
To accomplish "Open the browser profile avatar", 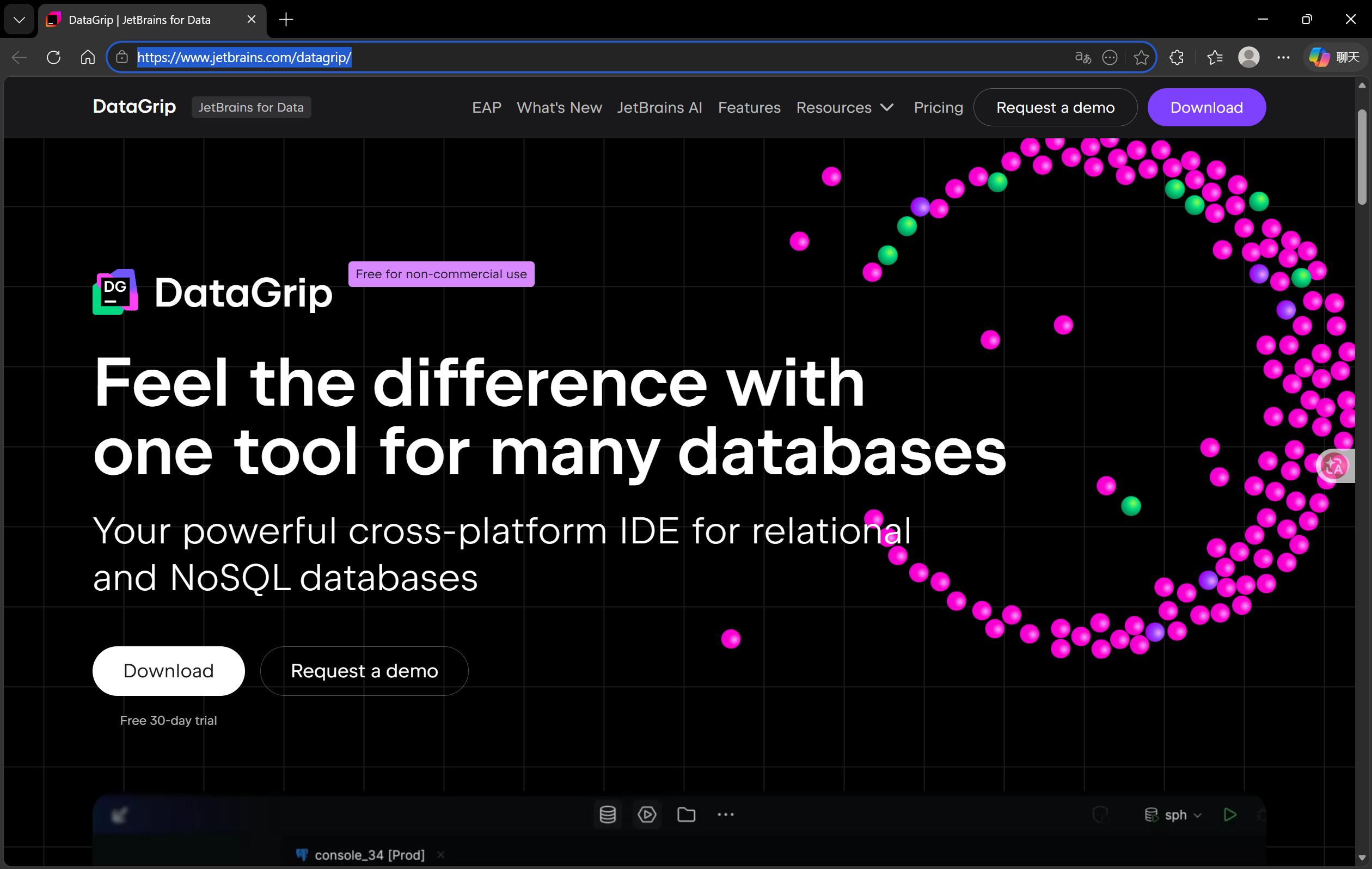I will point(1249,57).
